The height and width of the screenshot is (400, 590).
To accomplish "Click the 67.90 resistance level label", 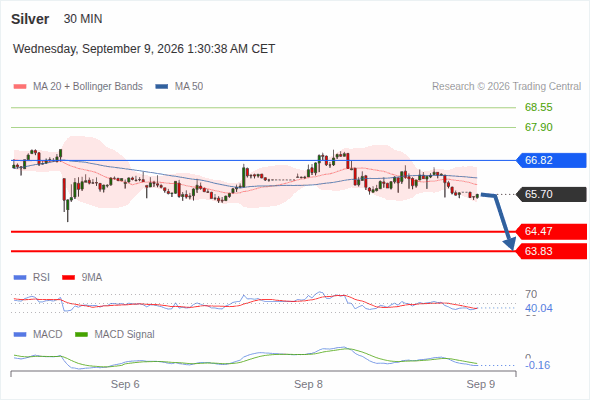I will click(538, 127).
